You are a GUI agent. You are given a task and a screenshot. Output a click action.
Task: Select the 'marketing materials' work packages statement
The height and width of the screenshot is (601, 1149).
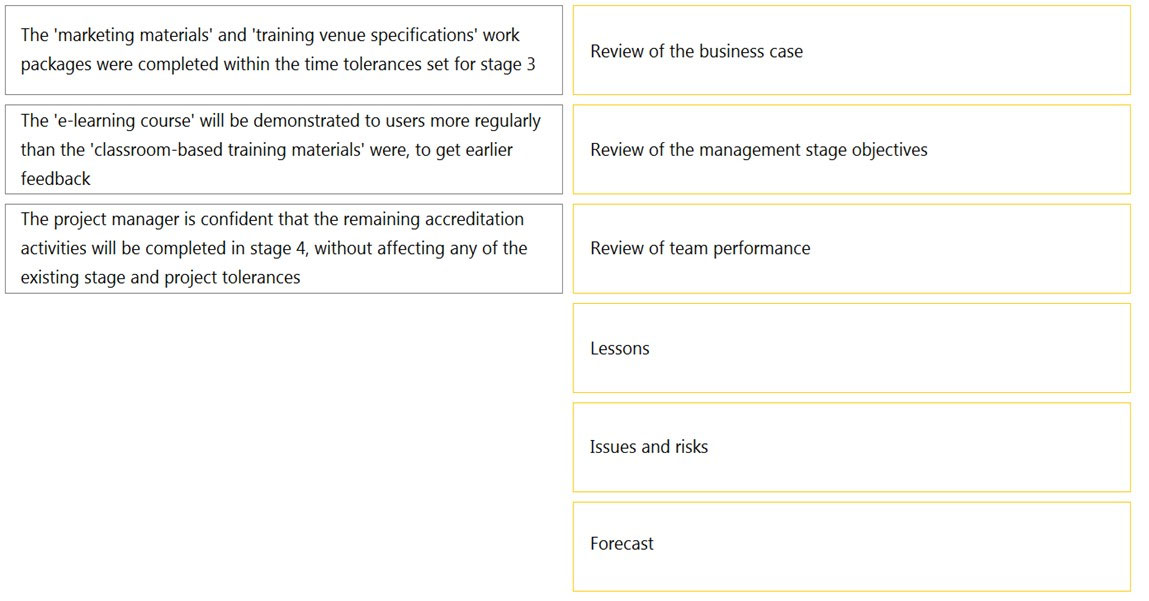(284, 50)
